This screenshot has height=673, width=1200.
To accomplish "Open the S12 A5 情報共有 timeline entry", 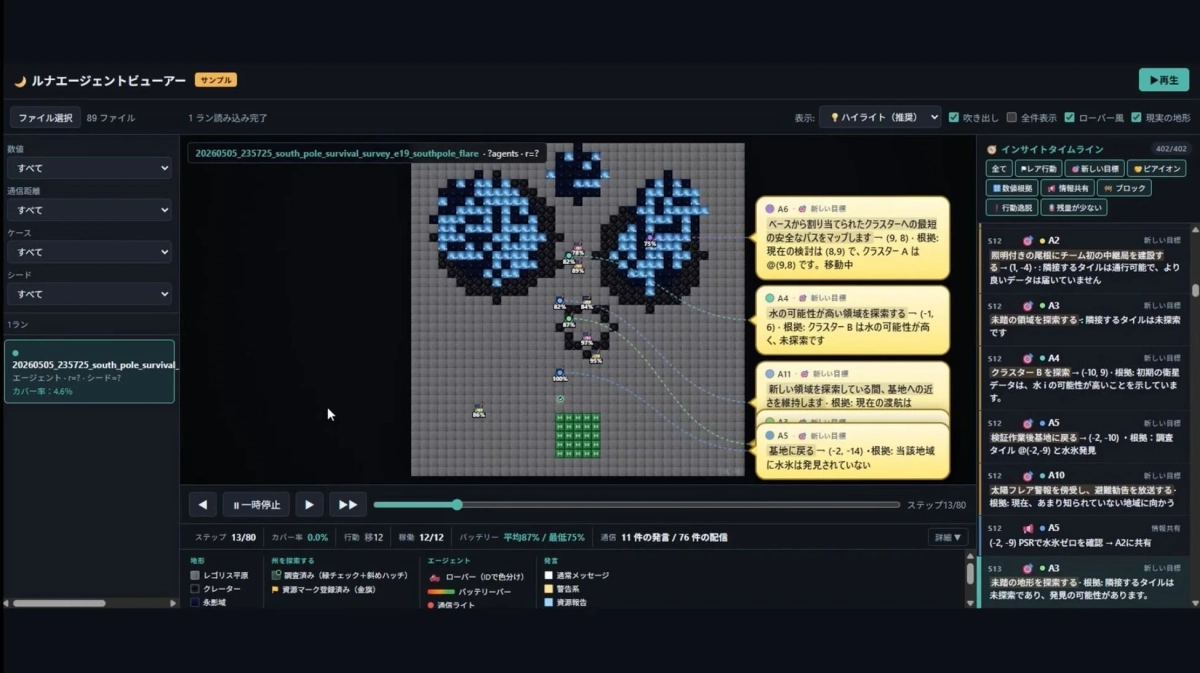I will tap(1084, 536).
